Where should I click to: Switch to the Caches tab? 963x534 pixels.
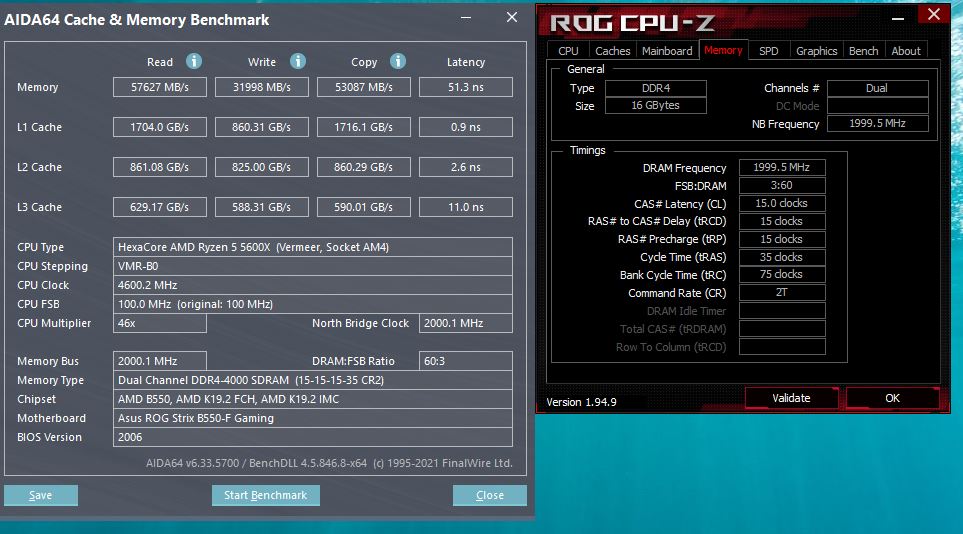point(612,51)
